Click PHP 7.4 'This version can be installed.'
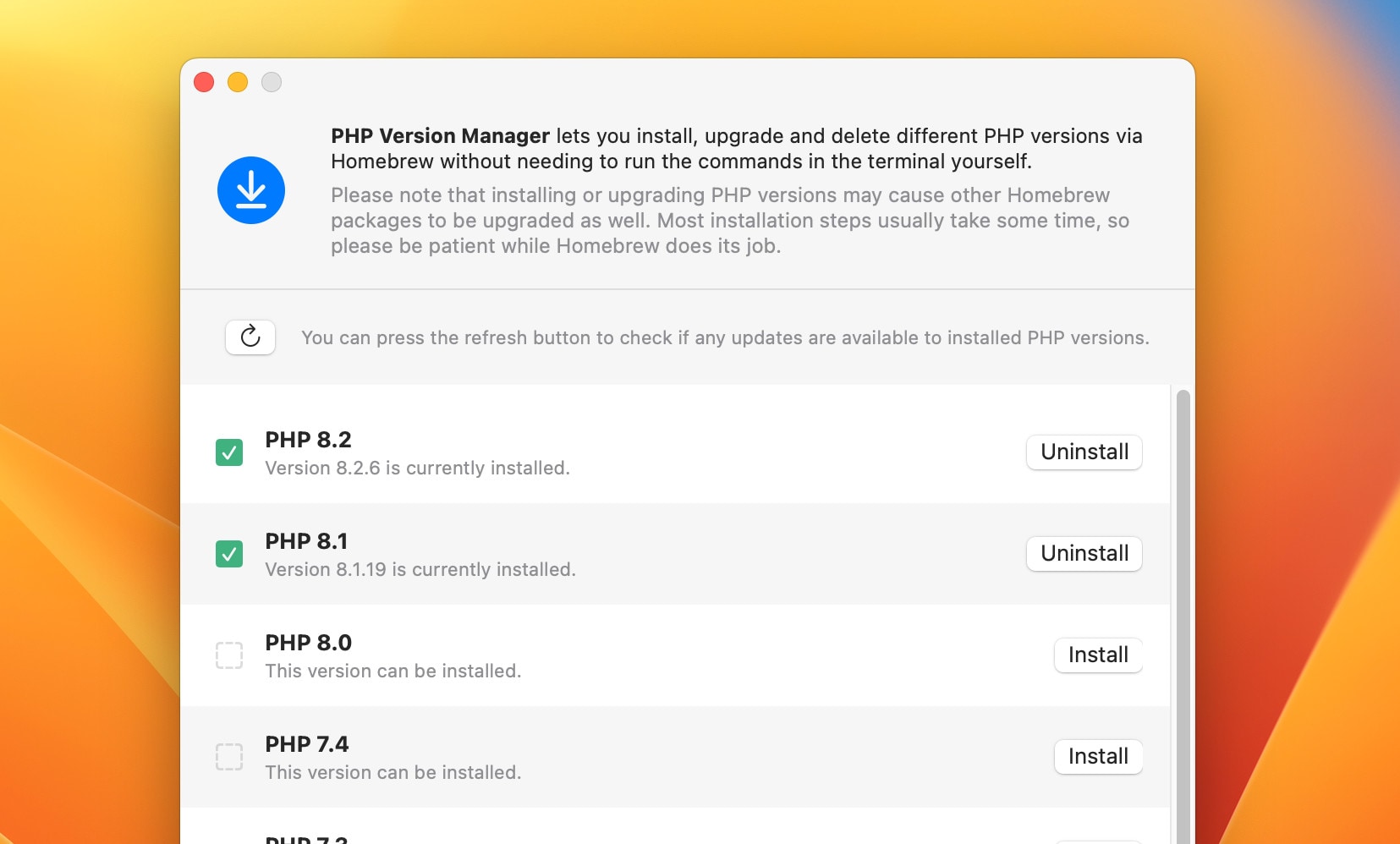The height and width of the screenshot is (844, 1400). tap(393, 773)
